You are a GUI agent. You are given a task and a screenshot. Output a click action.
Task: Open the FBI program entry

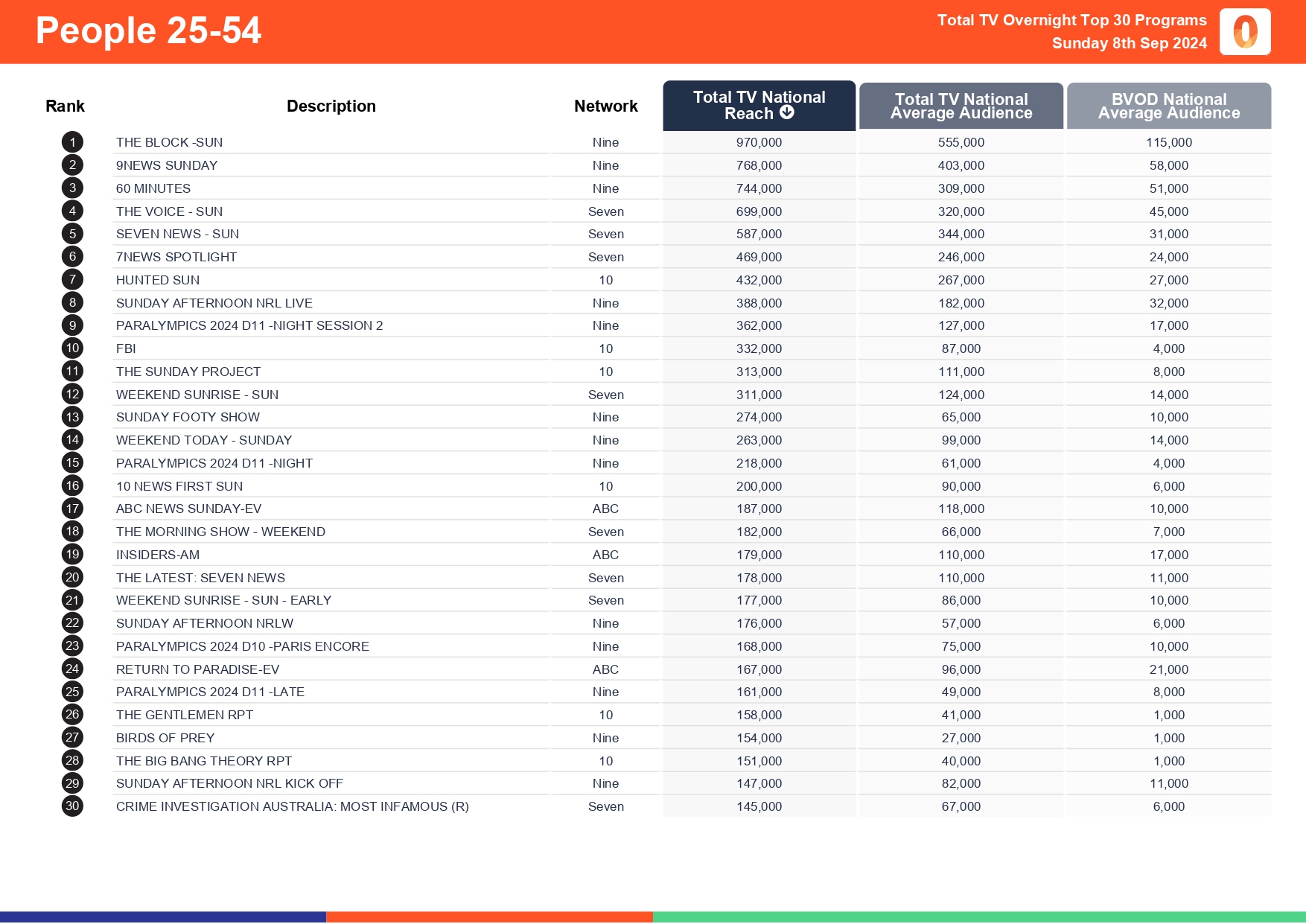click(x=127, y=348)
